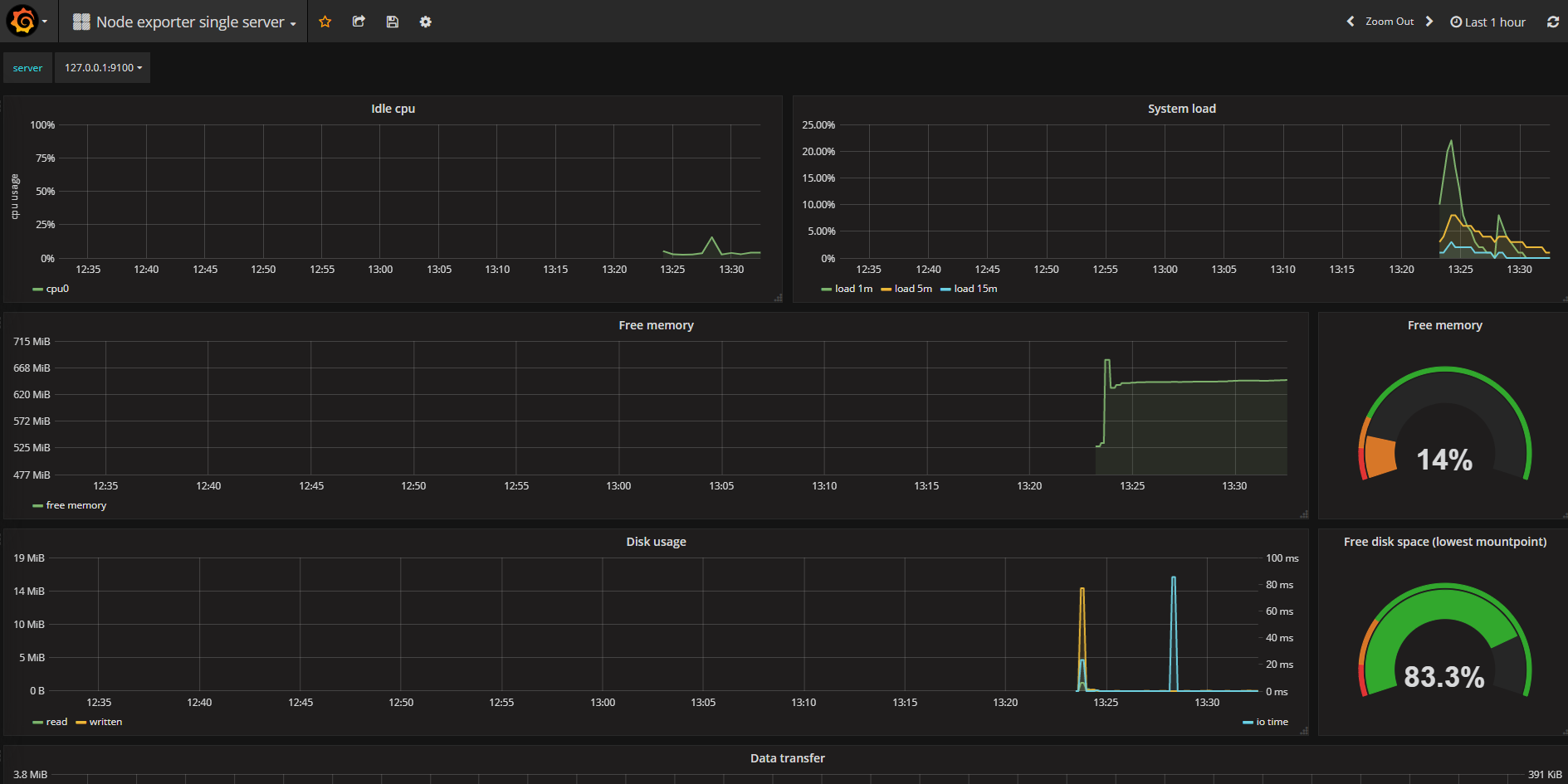Screen dimensions: 1568x784
Task: Open the Free memory gauge panel title
Action: [x=1444, y=325]
